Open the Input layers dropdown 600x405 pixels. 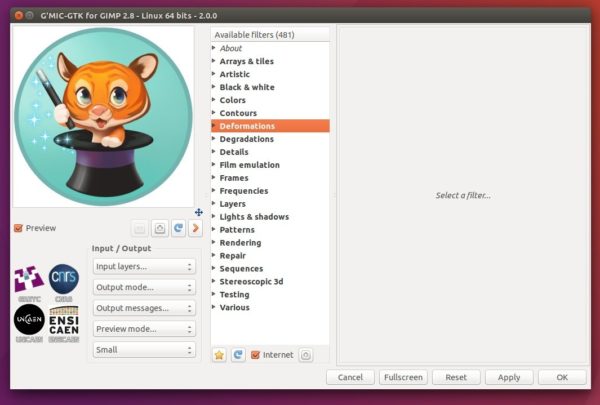[x=144, y=266]
